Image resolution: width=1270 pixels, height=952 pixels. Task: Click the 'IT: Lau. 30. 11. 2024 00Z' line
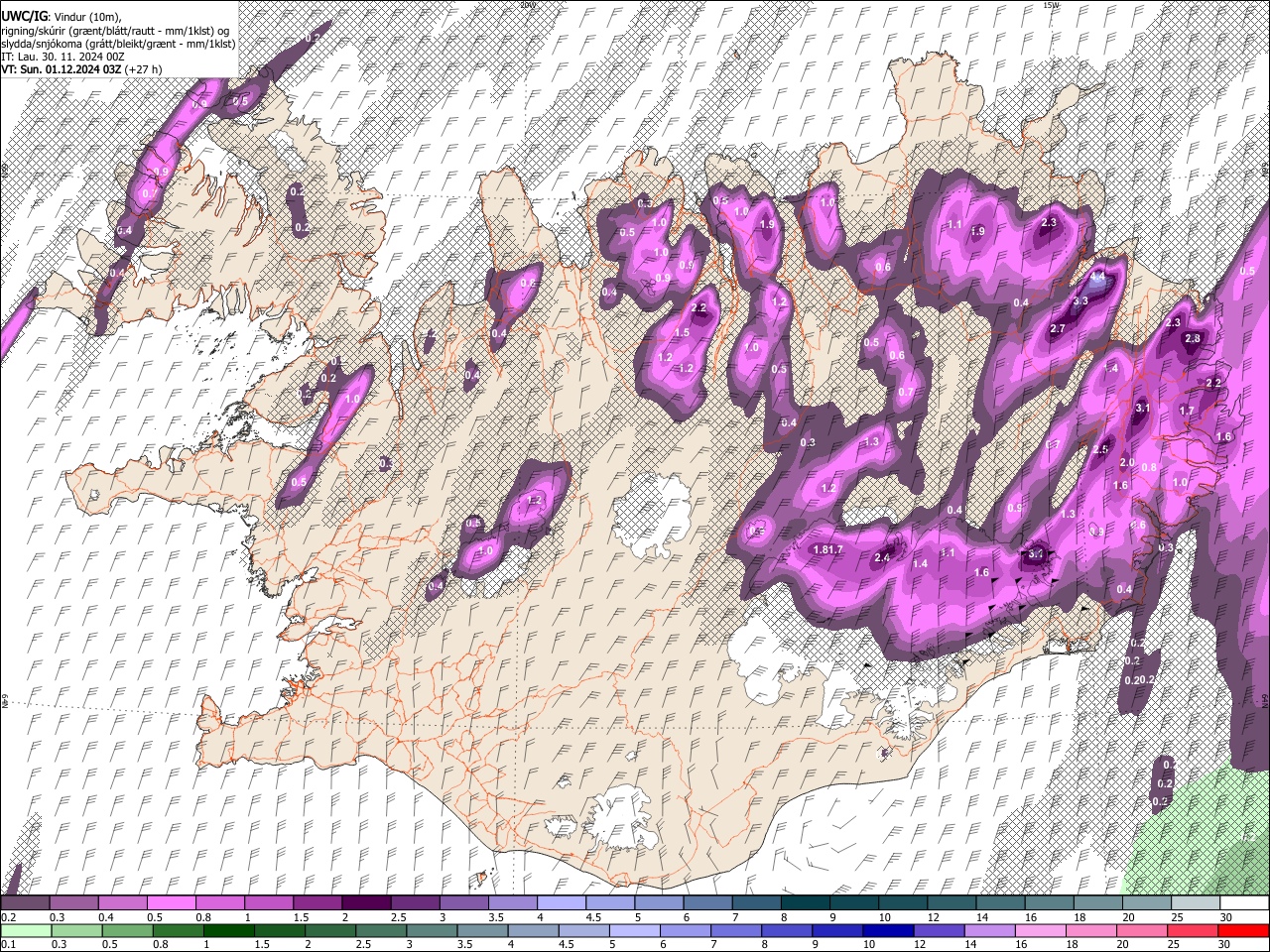[x=63, y=57]
